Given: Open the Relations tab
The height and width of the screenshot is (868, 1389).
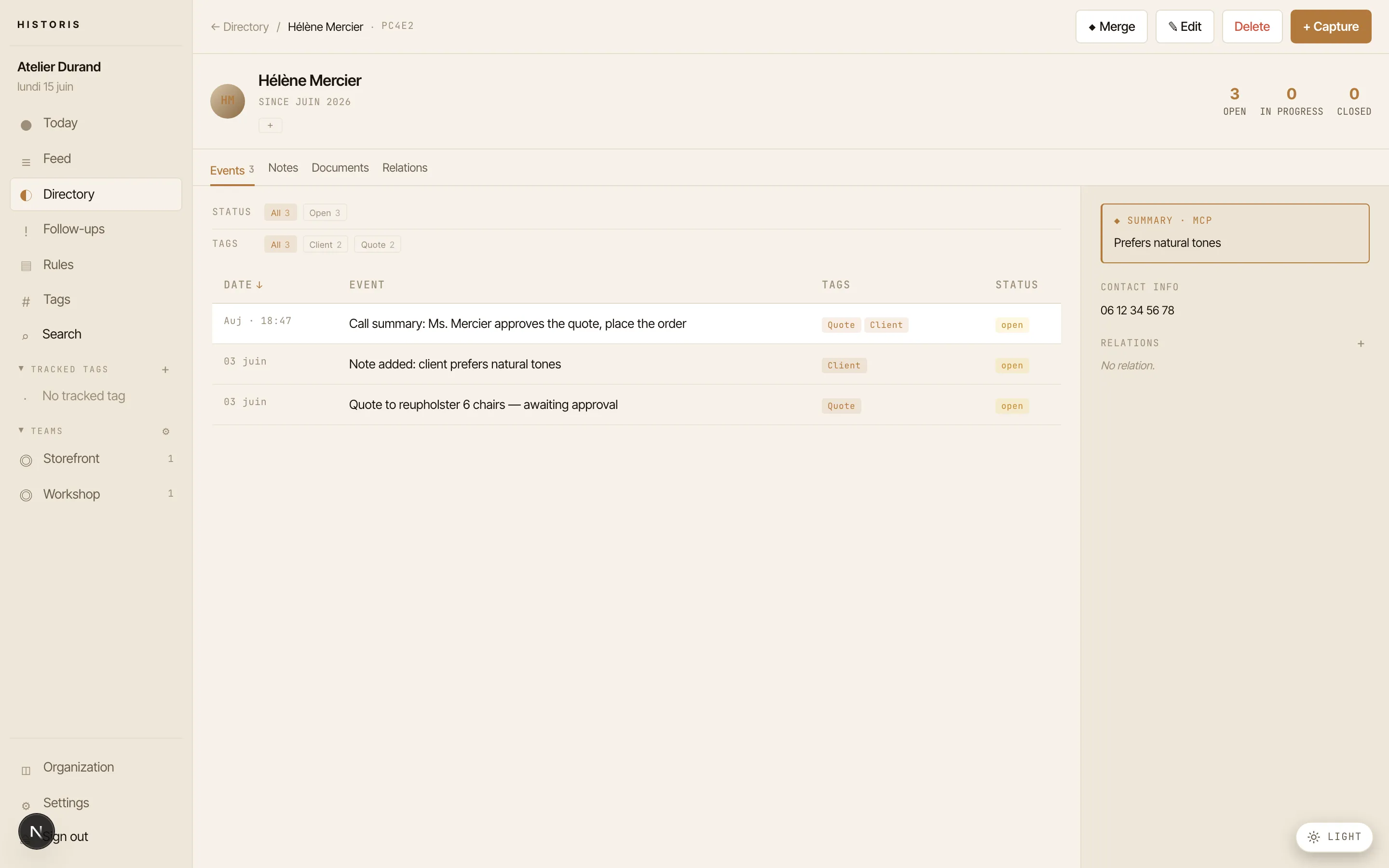Looking at the screenshot, I should 405,168.
